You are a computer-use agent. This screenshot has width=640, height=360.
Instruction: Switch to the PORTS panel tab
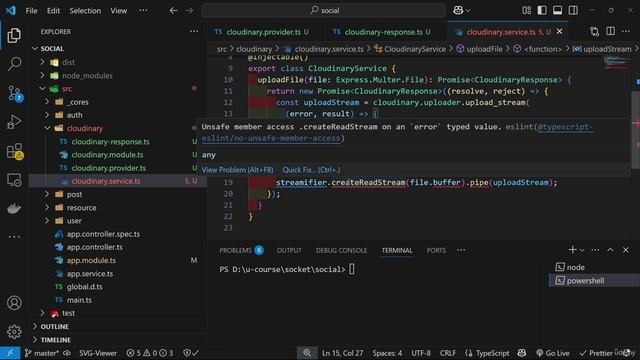pyautogui.click(x=436, y=250)
